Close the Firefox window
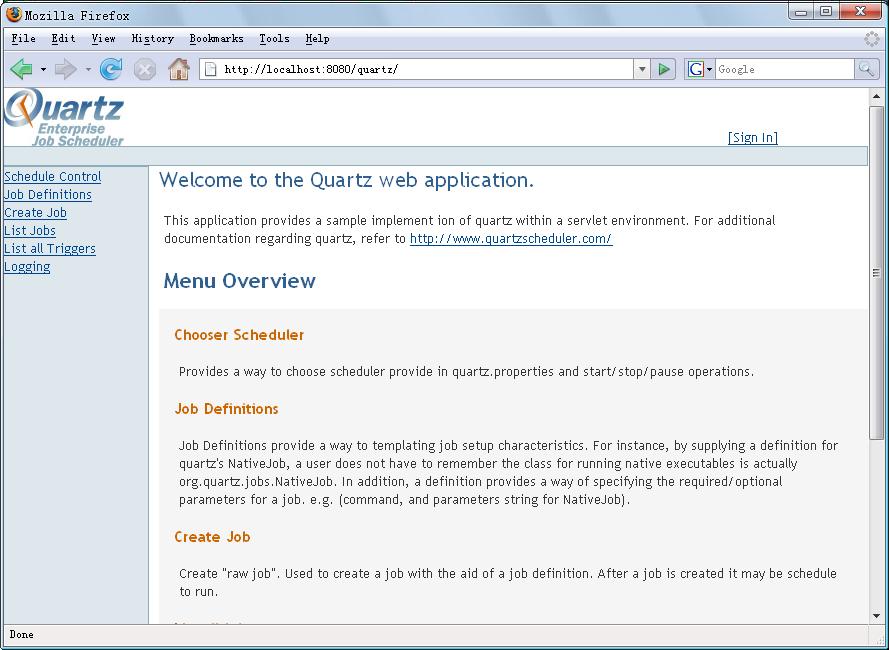889x650 pixels. click(x=860, y=11)
